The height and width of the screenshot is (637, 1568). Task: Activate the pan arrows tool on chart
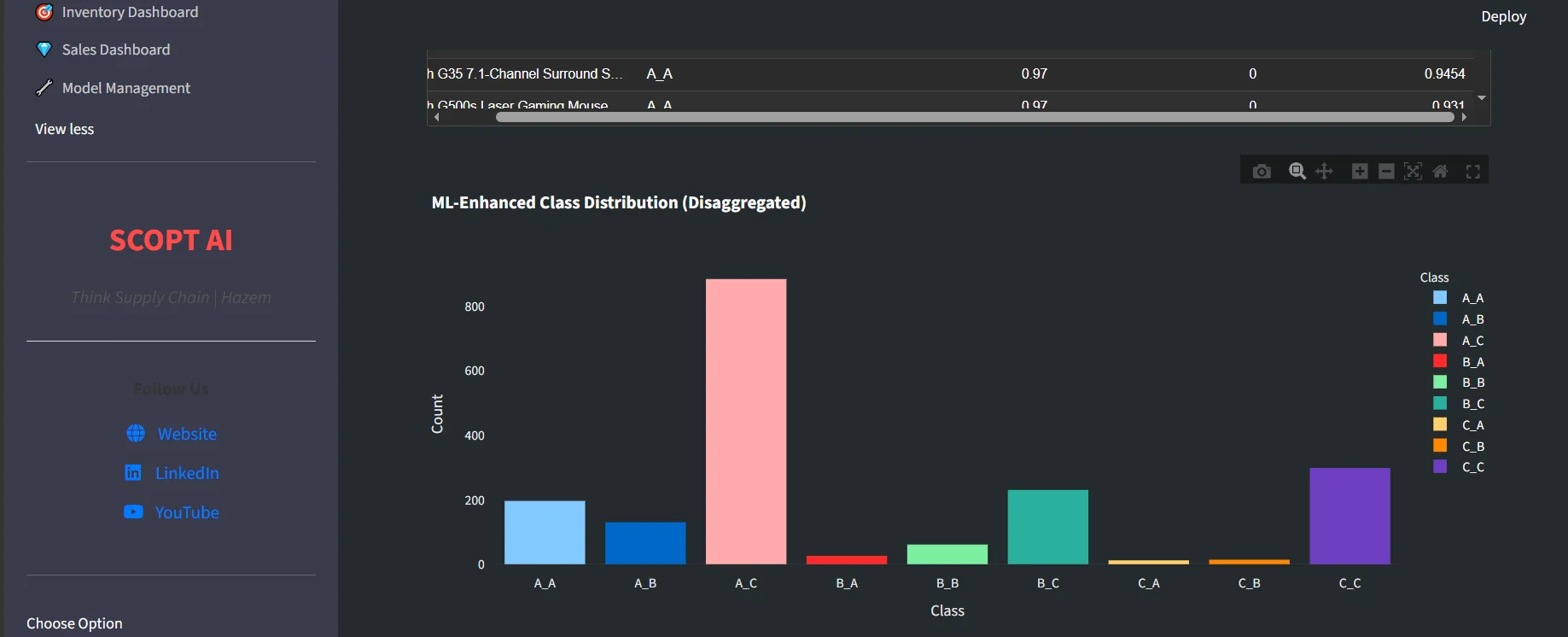click(1324, 172)
